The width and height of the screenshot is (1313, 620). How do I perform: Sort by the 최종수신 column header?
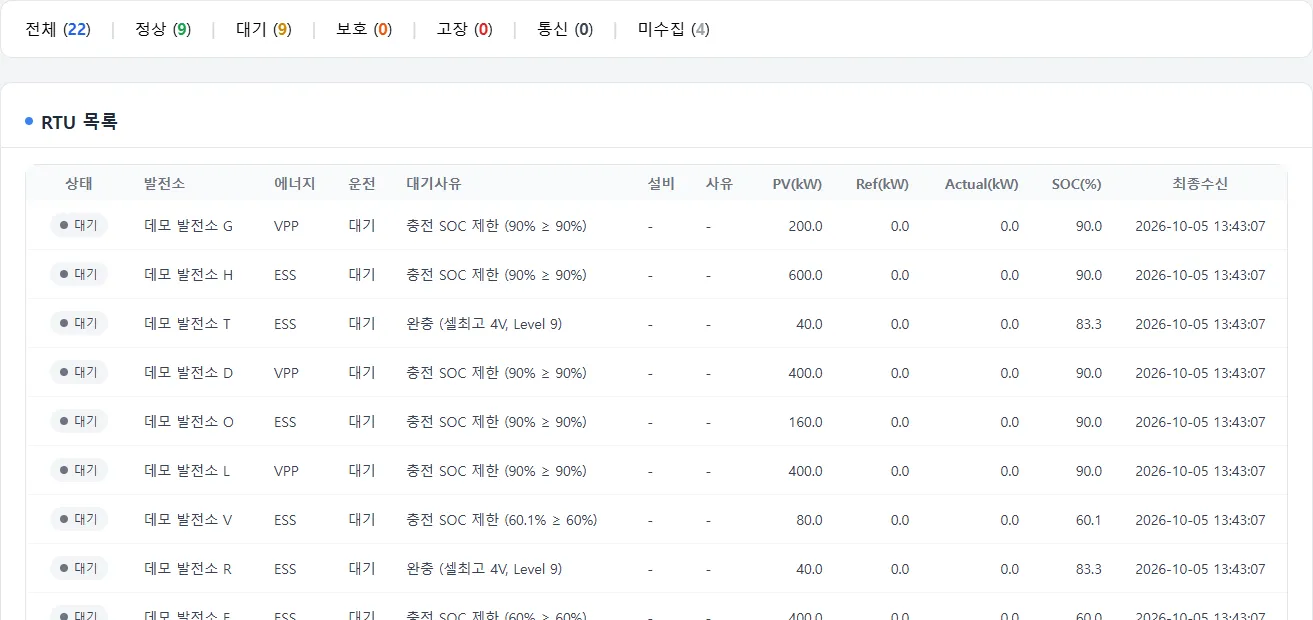(x=1200, y=184)
